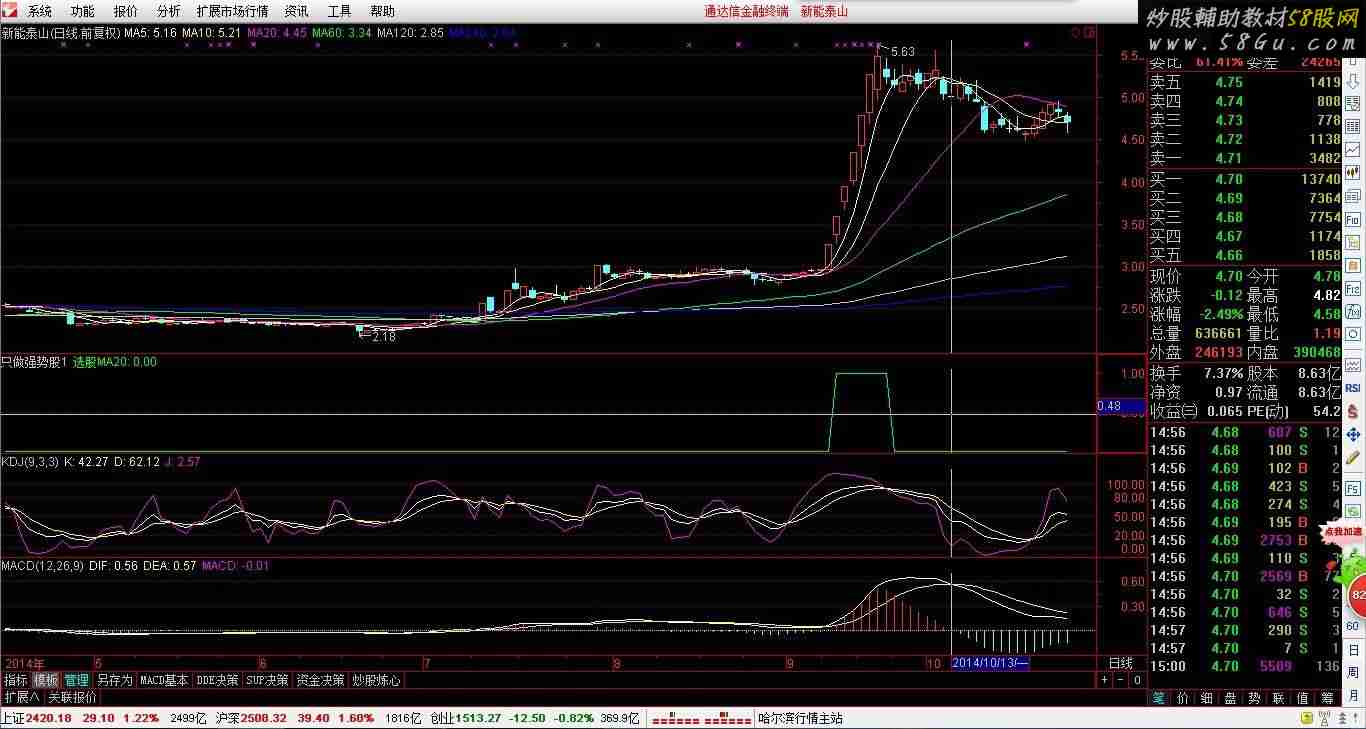The height and width of the screenshot is (729, 1366).
Task: Select the 资金决策 template
Action: pos(320,680)
